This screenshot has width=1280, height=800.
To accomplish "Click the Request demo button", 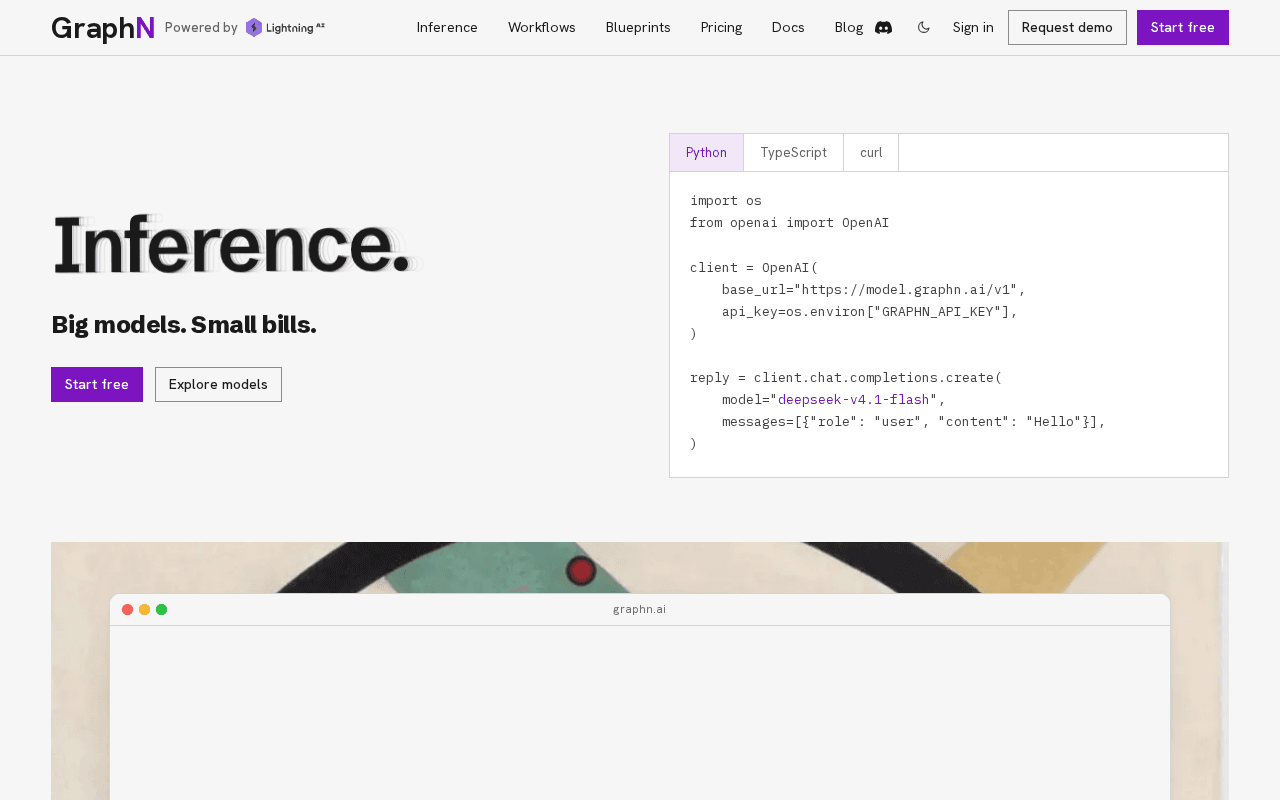I will 1067,28.
